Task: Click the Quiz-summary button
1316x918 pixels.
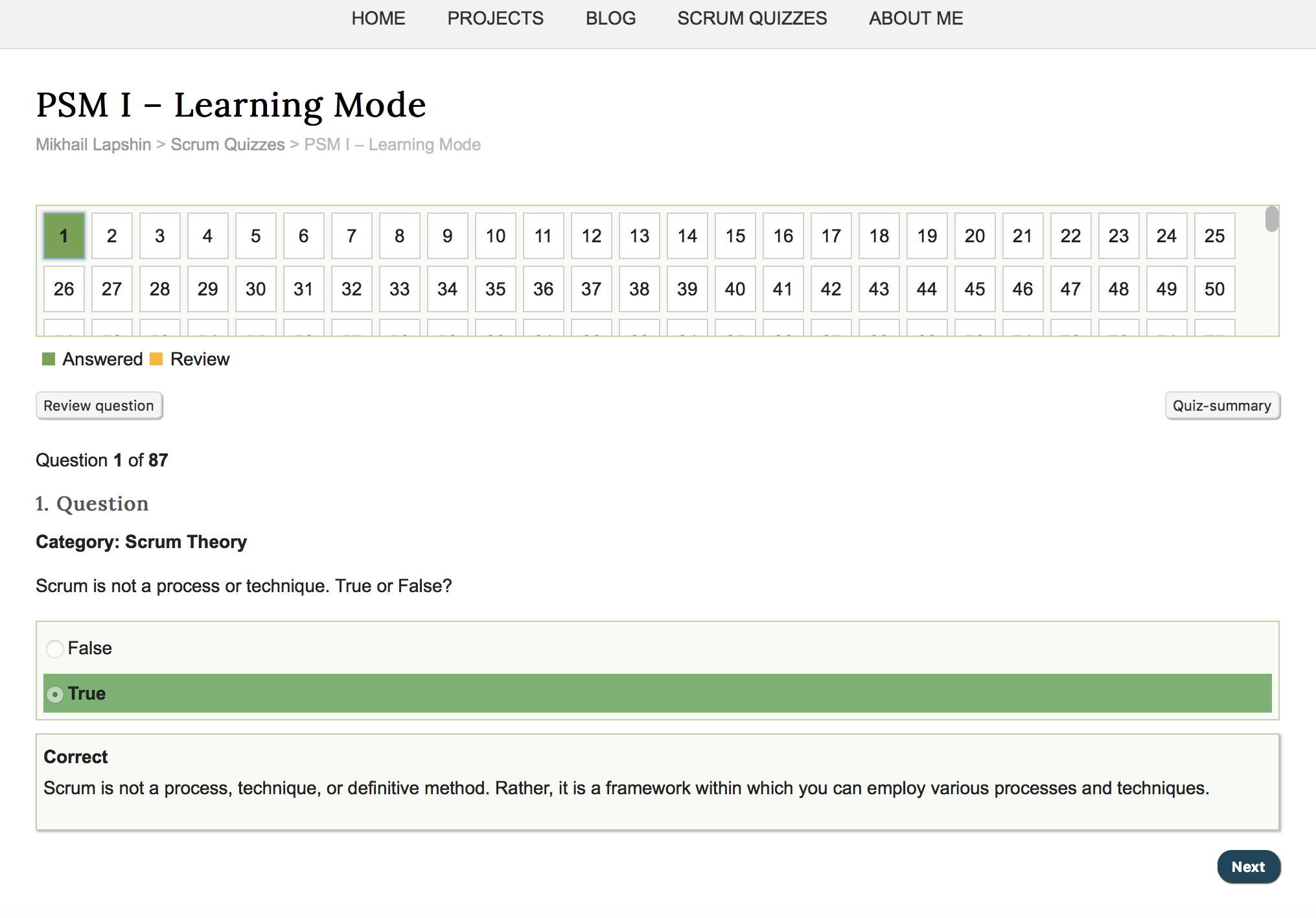Action: click(1222, 405)
